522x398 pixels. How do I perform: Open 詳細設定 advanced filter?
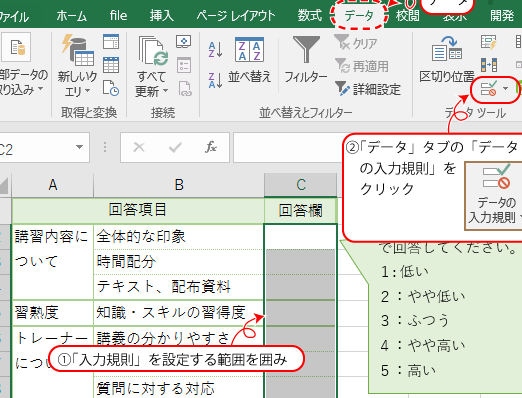tap(368, 89)
